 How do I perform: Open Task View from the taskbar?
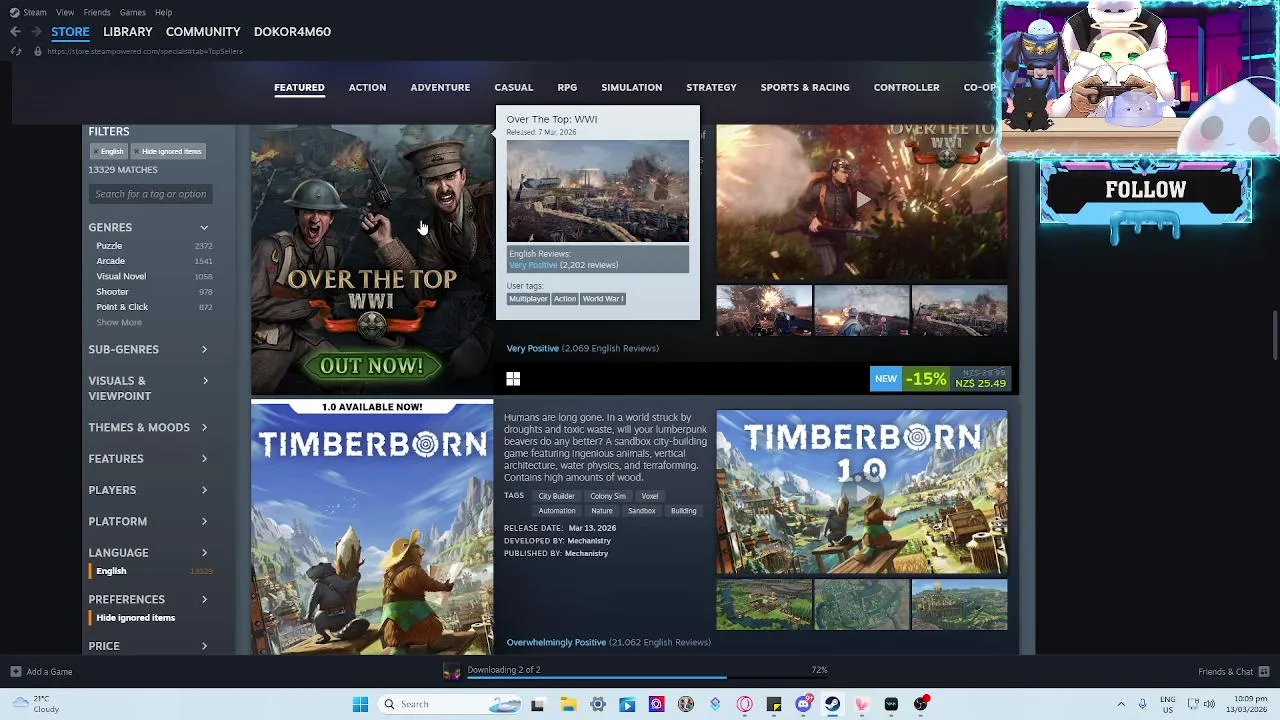tap(537, 704)
